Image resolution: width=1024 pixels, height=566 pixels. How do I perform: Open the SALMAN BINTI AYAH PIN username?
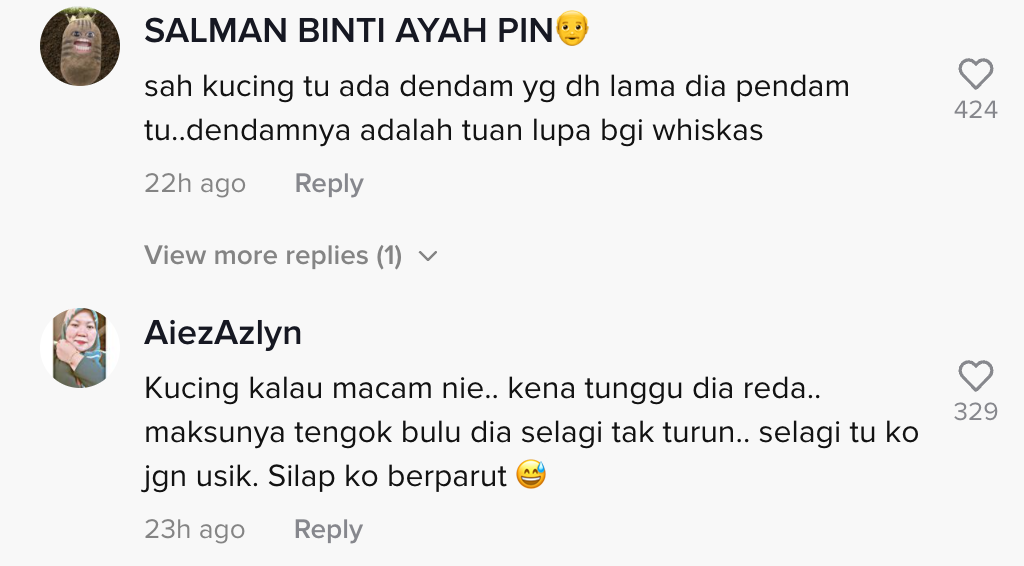[349, 31]
